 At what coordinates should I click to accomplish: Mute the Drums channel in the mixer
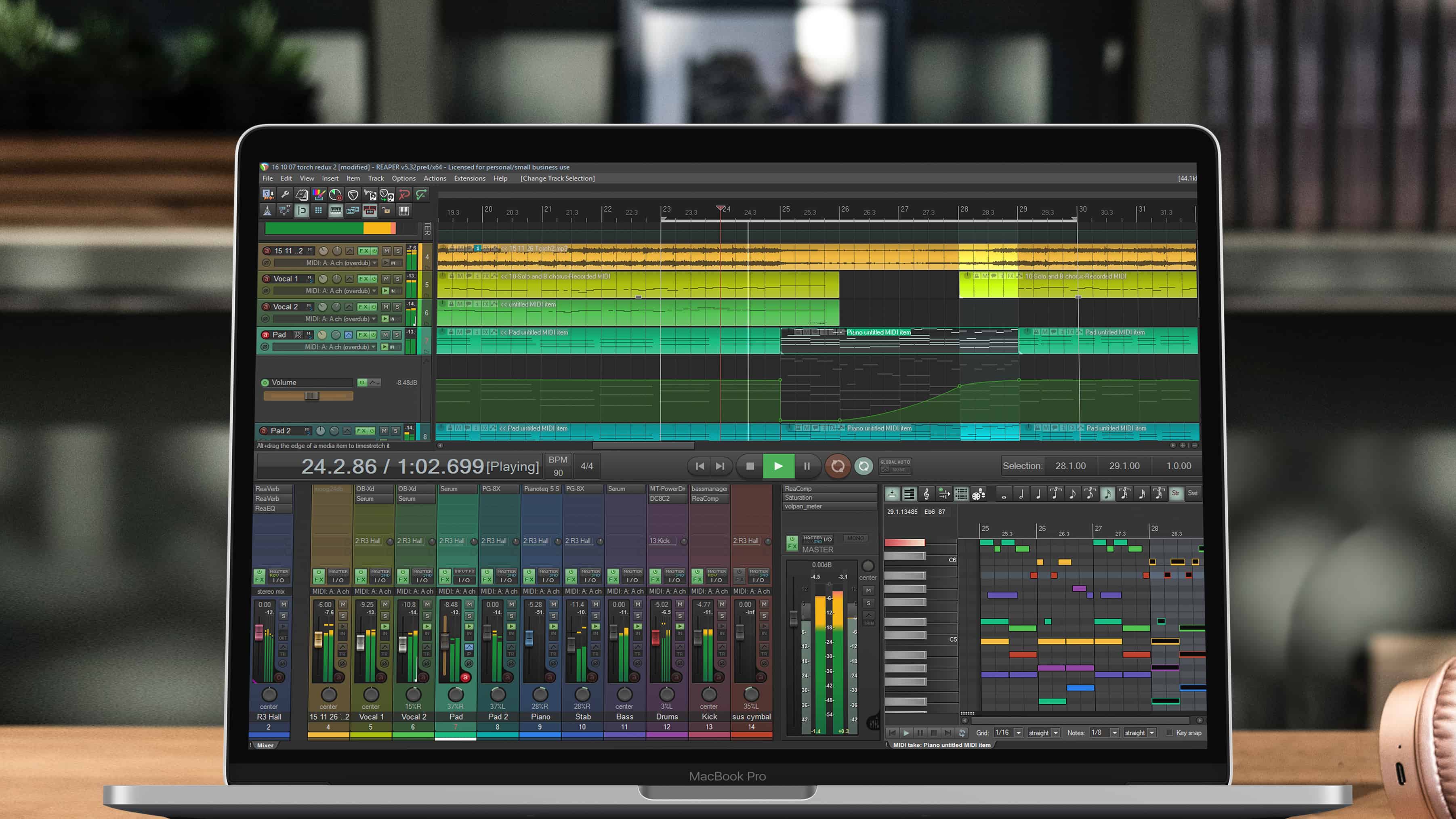[x=679, y=604]
